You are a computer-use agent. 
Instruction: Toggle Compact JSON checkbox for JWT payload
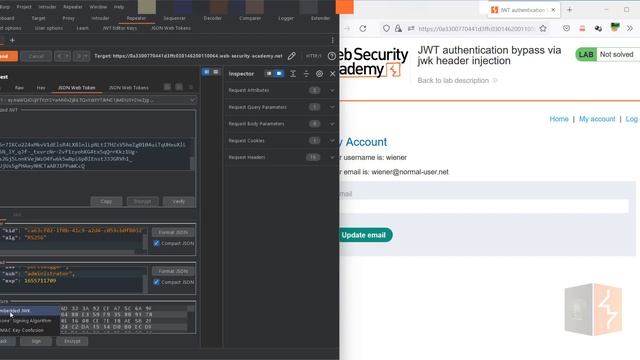pos(156,282)
